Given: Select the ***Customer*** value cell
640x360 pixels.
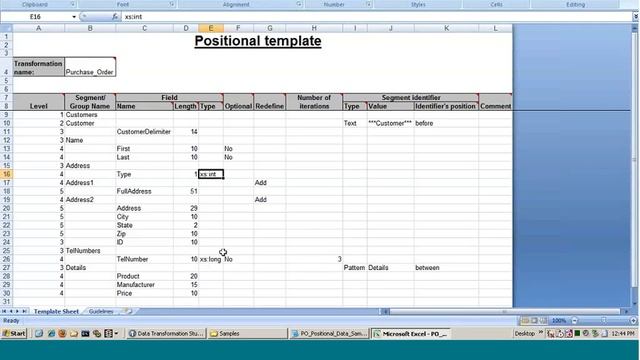Looking at the screenshot, I should pos(390,123).
